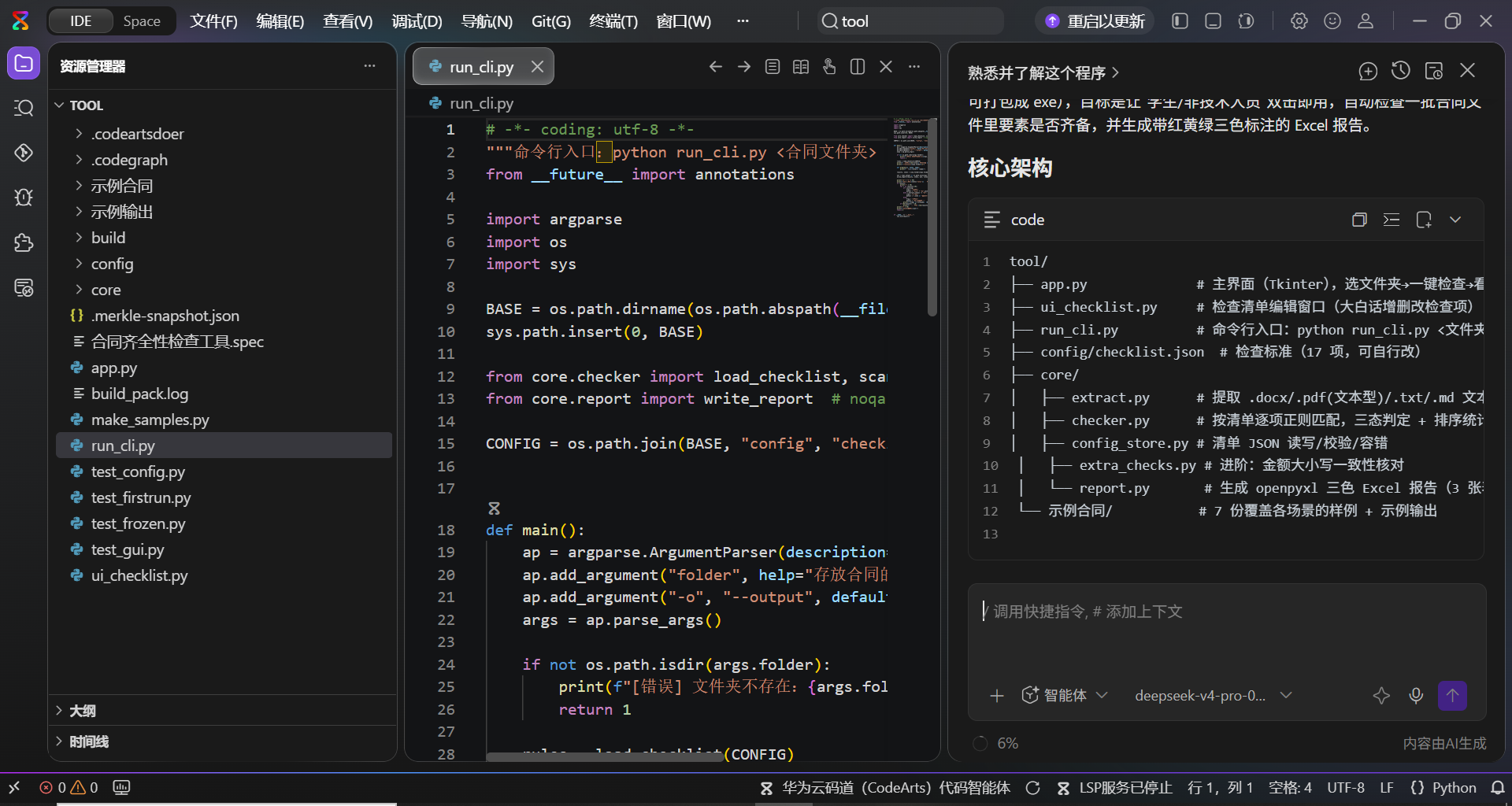The width and height of the screenshot is (1512, 806).
Task: Open the deepseek model selector dropdown
Action: [x=1213, y=696]
